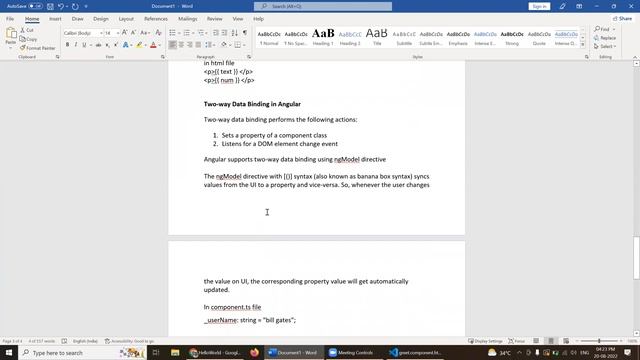This screenshot has width=640, height=360.
Task: Click the Find button in Editing
Action: tap(604, 29)
